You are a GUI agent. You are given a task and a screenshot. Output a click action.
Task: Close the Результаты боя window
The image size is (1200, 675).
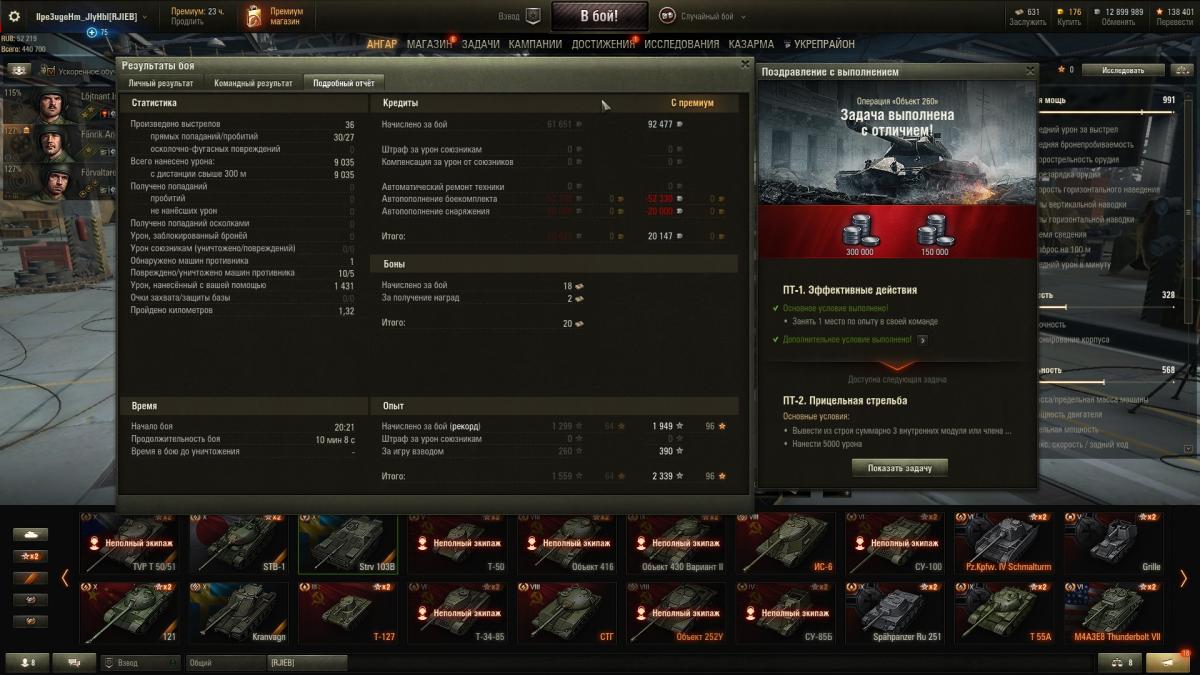point(745,64)
